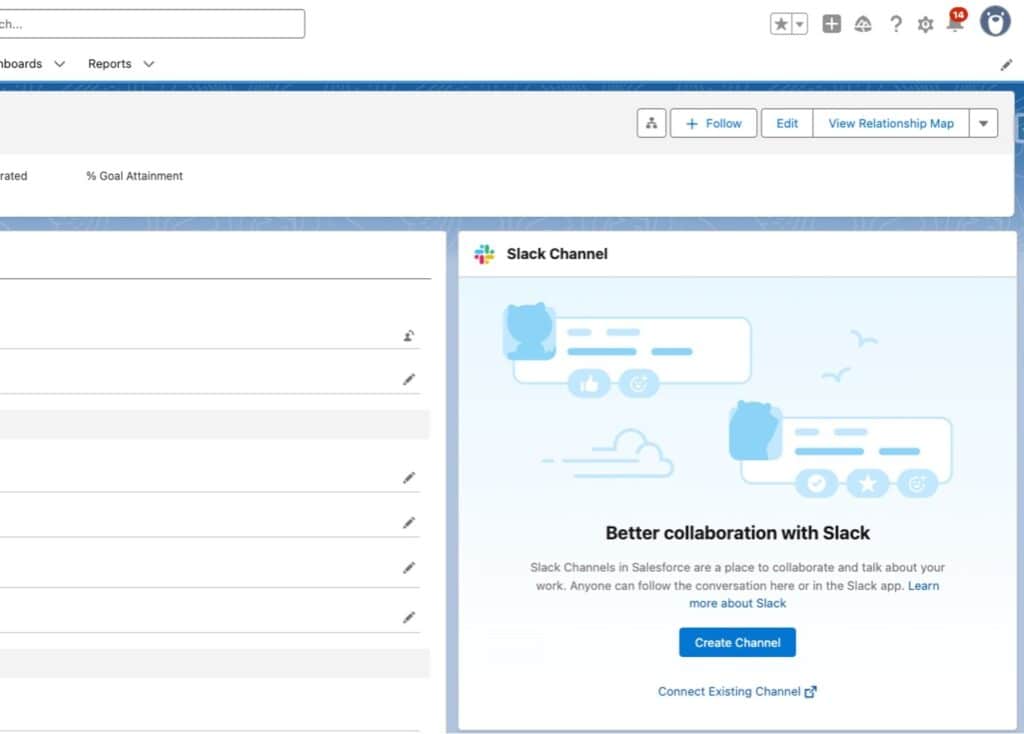Click the favorite star toggle
Image resolution: width=1024 pixels, height=734 pixels.
click(x=783, y=22)
